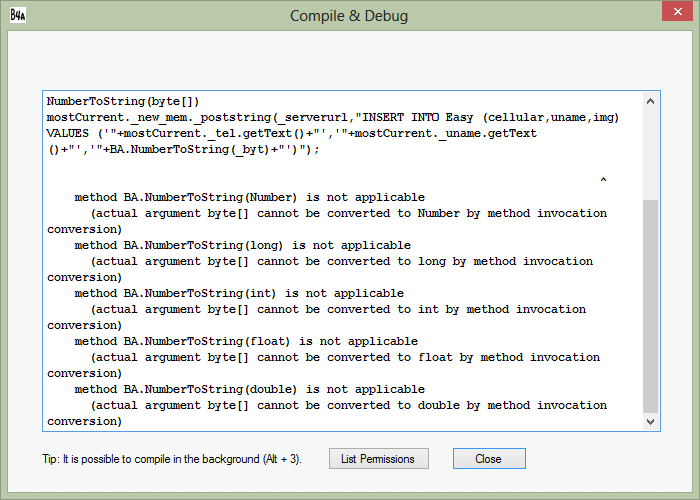Place cursor on the NumberToString(byte[]) first line
The width and height of the screenshot is (700, 500).
(x=123, y=101)
